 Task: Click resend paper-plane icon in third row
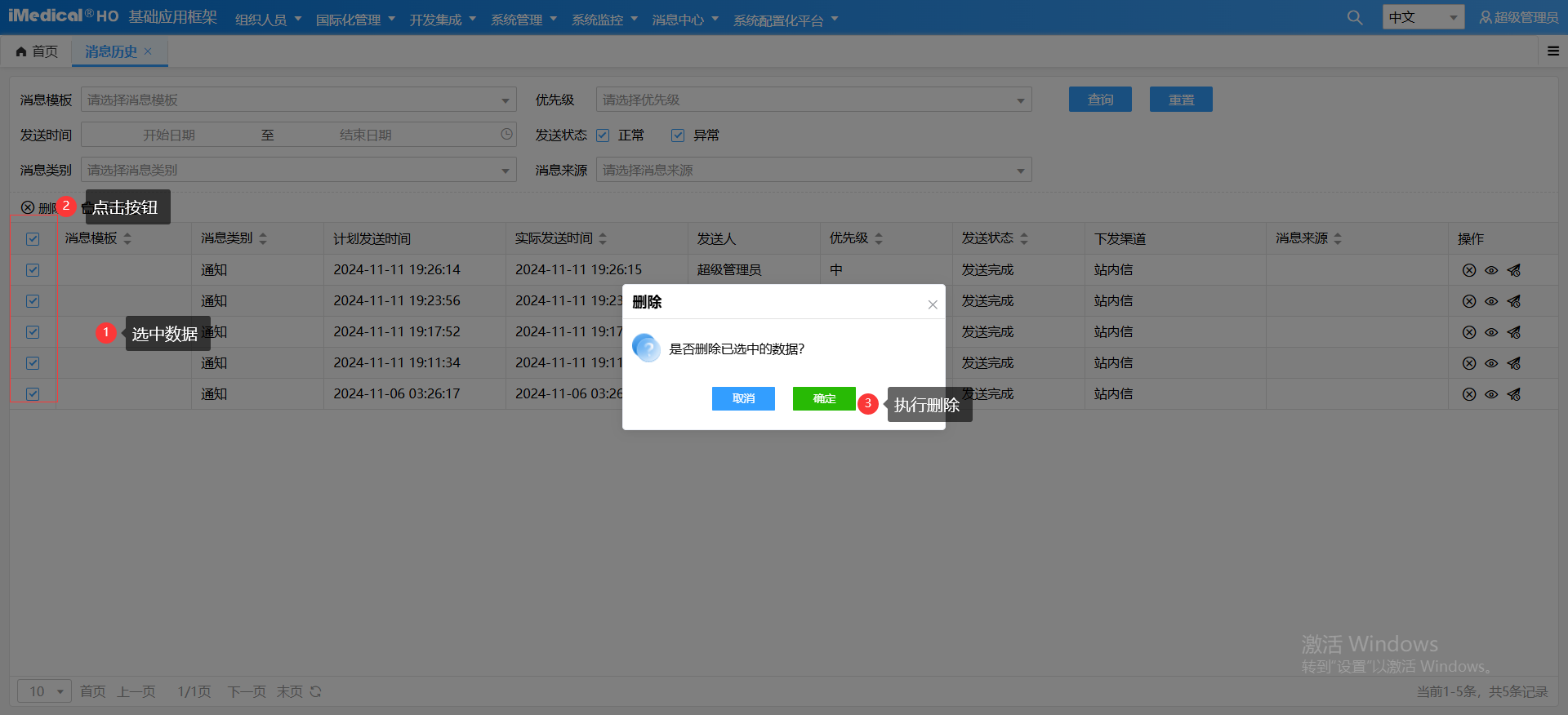point(1513,332)
